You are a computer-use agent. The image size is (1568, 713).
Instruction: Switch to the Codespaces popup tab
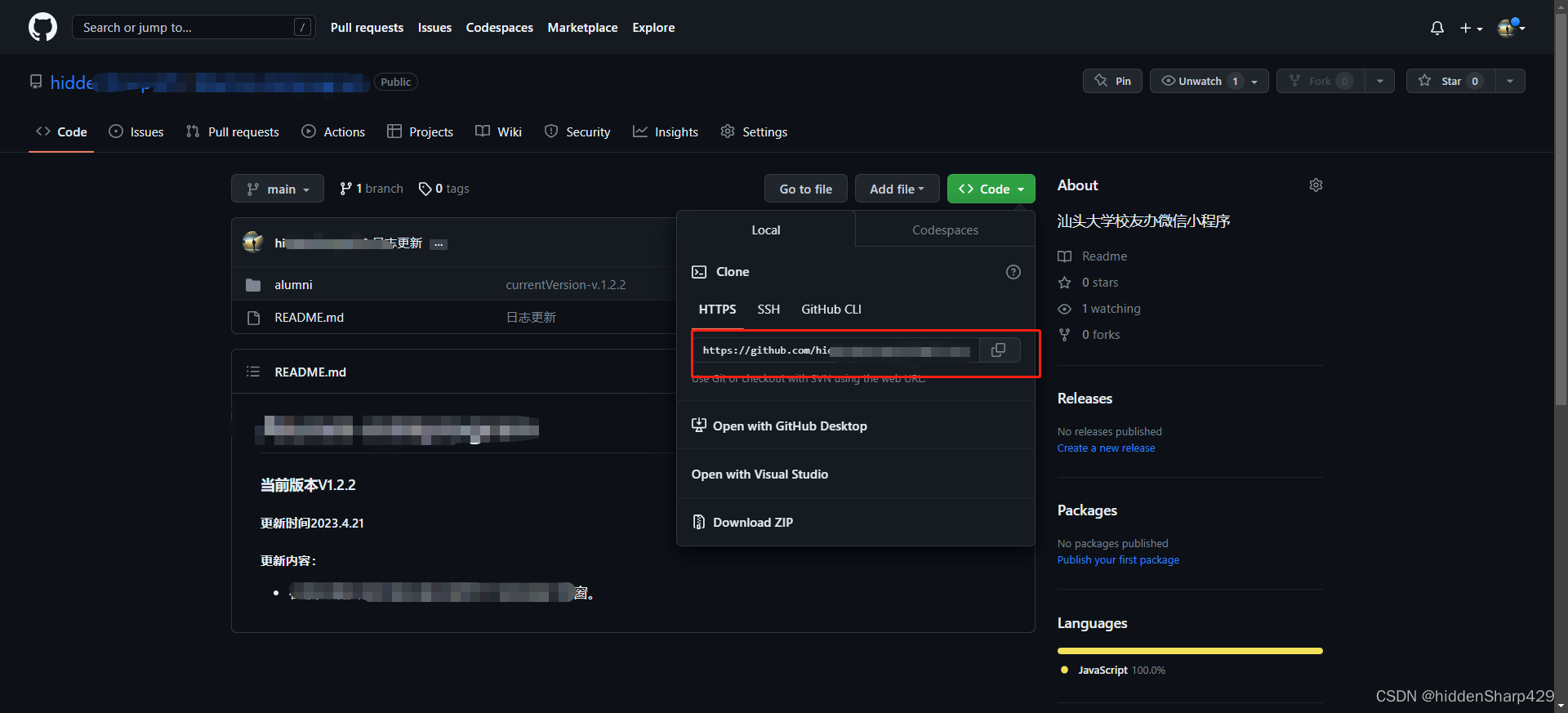pos(945,230)
